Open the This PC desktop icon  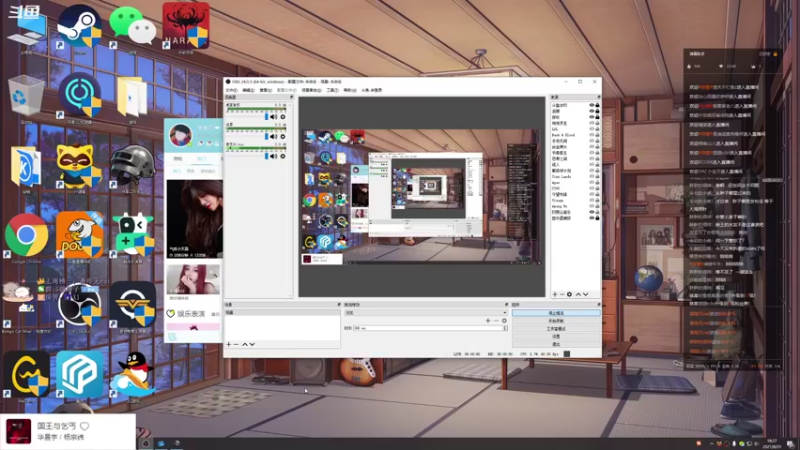pyautogui.click(x=27, y=27)
